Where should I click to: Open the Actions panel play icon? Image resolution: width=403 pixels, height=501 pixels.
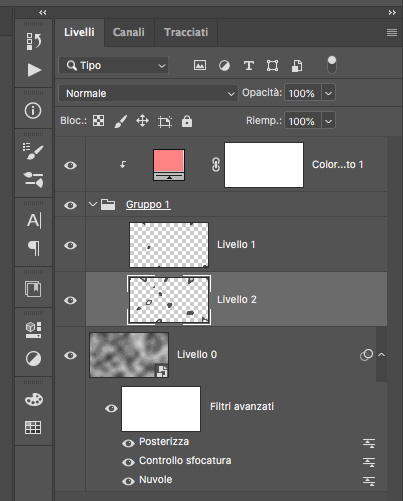(x=34, y=70)
